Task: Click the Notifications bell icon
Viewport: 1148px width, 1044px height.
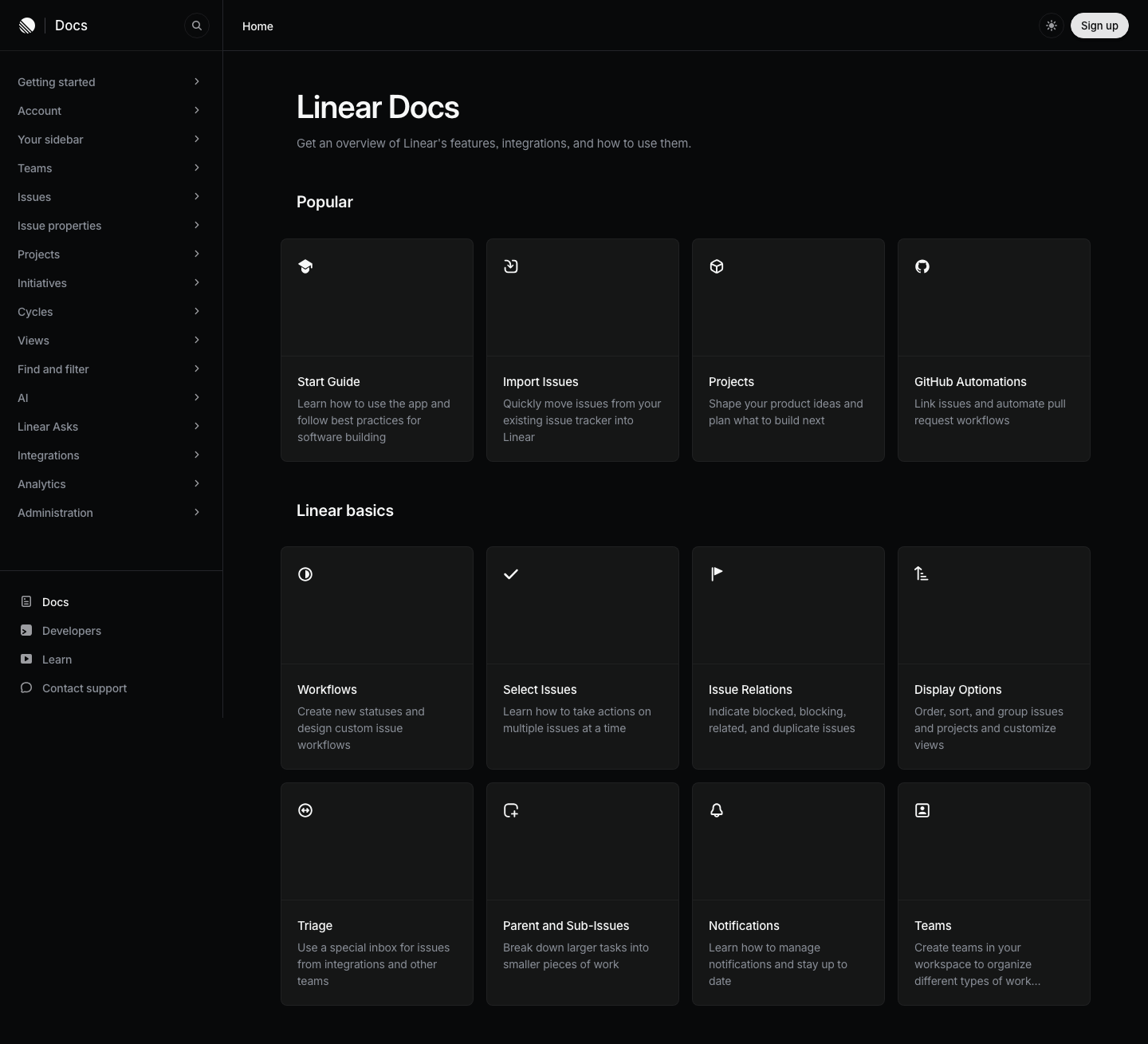Action: point(717,810)
